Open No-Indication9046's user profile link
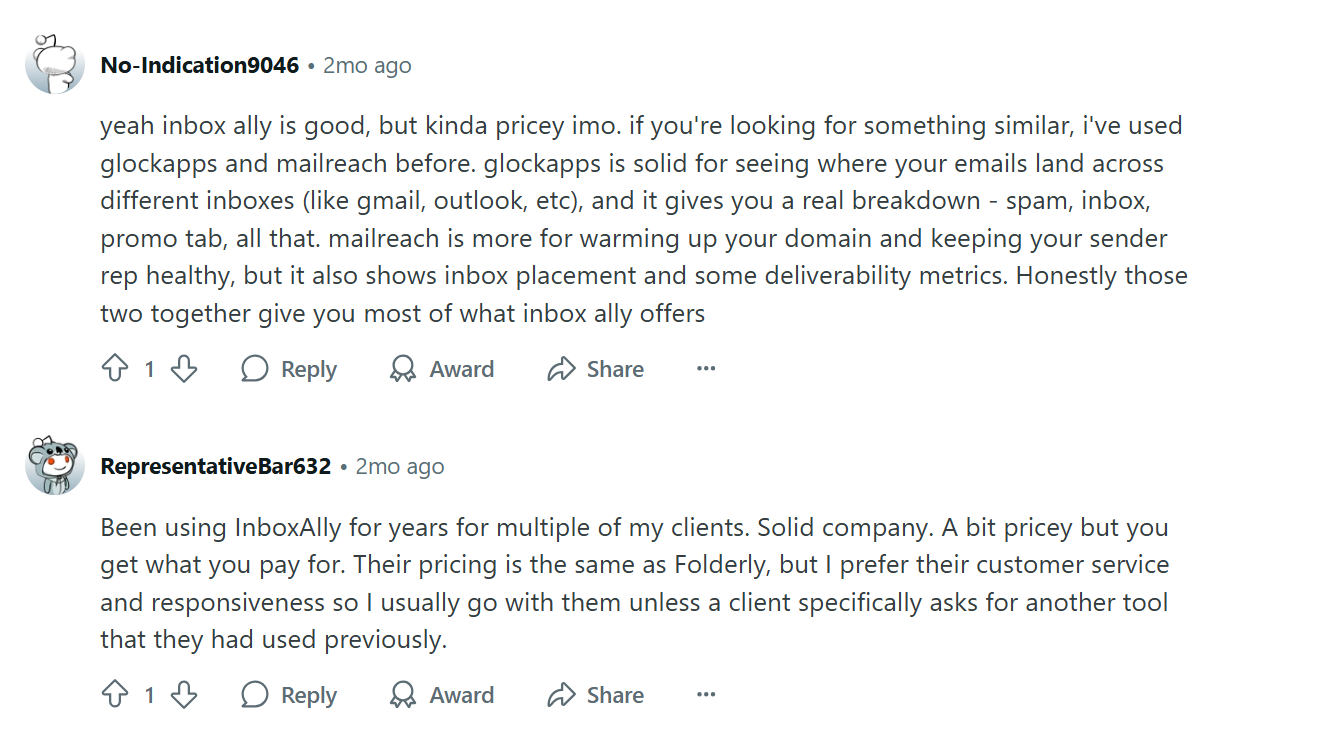The height and width of the screenshot is (750, 1318). [200, 65]
